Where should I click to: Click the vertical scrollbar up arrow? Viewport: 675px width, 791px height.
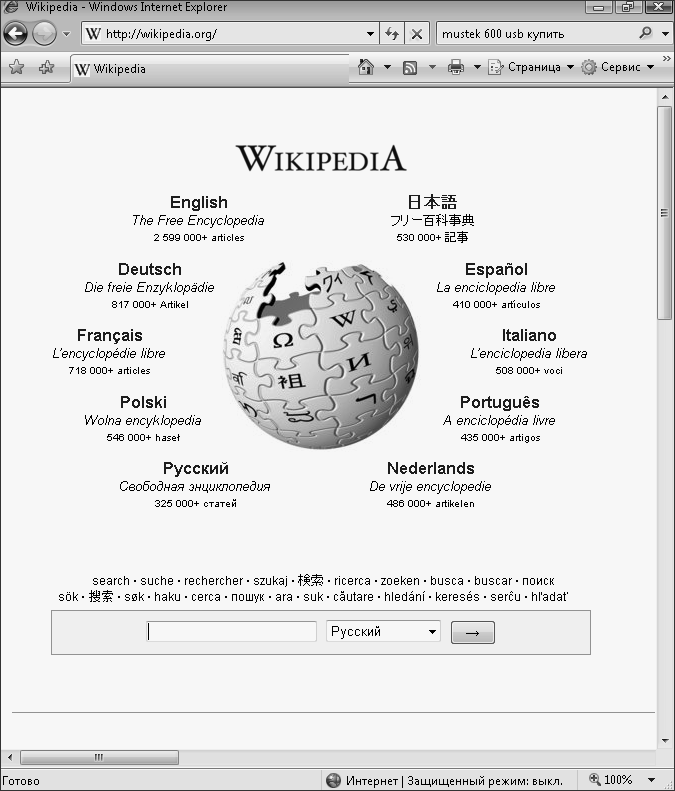click(665, 97)
